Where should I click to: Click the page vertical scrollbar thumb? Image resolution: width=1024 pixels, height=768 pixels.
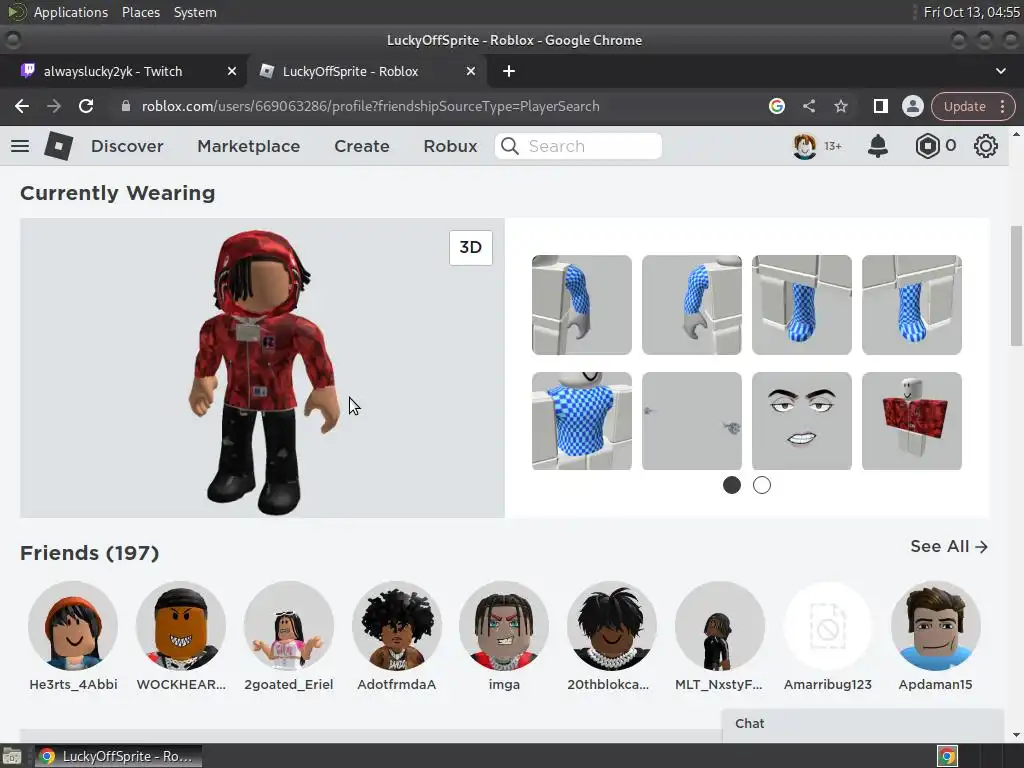(1016, 286)
